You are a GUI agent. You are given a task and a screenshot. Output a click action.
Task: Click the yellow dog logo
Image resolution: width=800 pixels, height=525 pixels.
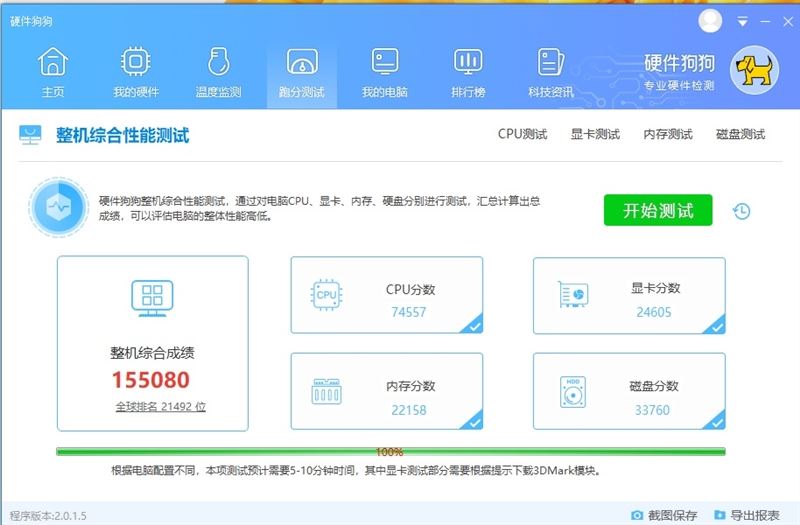click(x=754, y=70)
